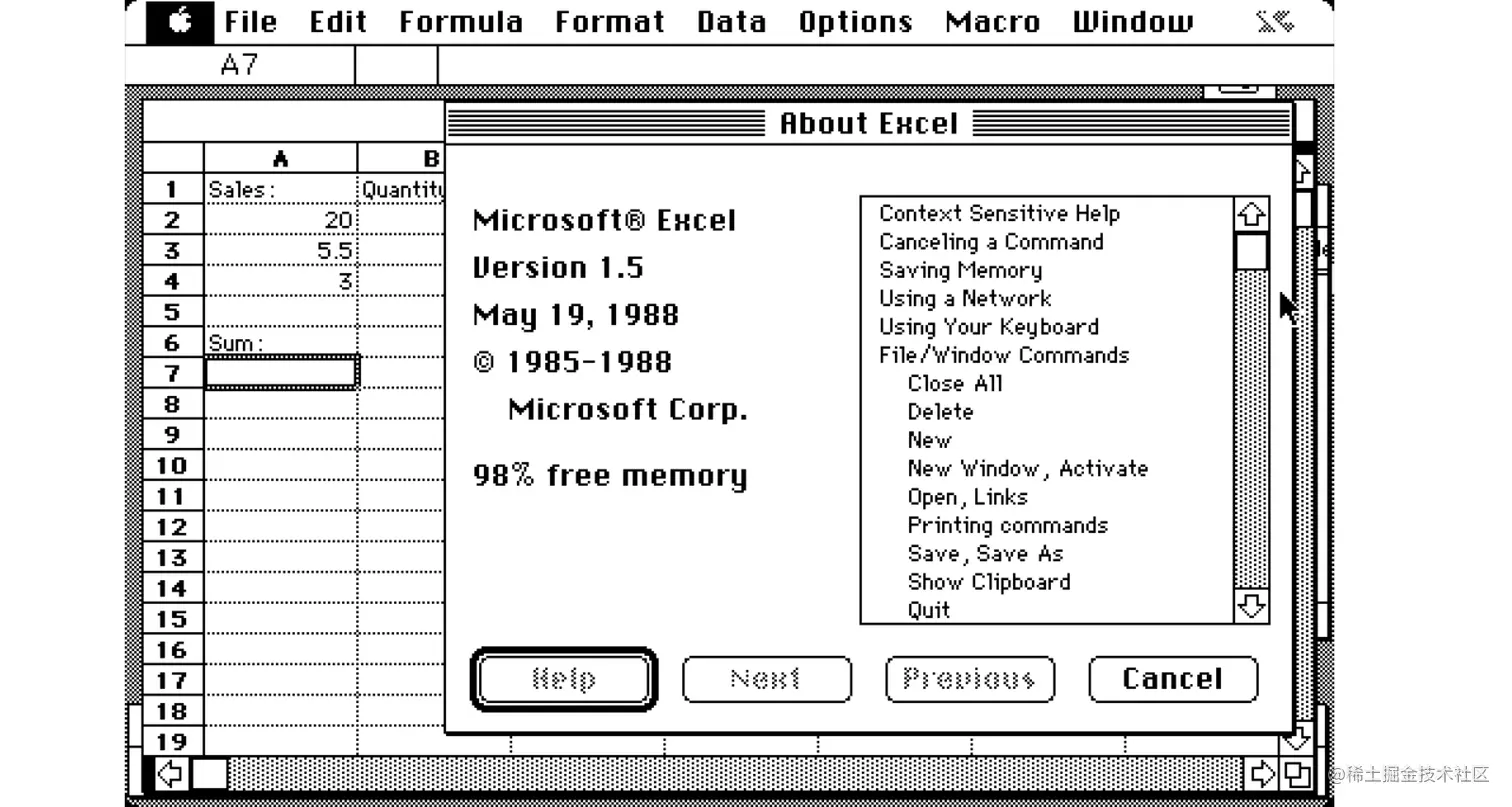Screen dimensions: 1512x807
Task: Click the worksheet horizontal scroll left arrow
Action: [171, 773]
